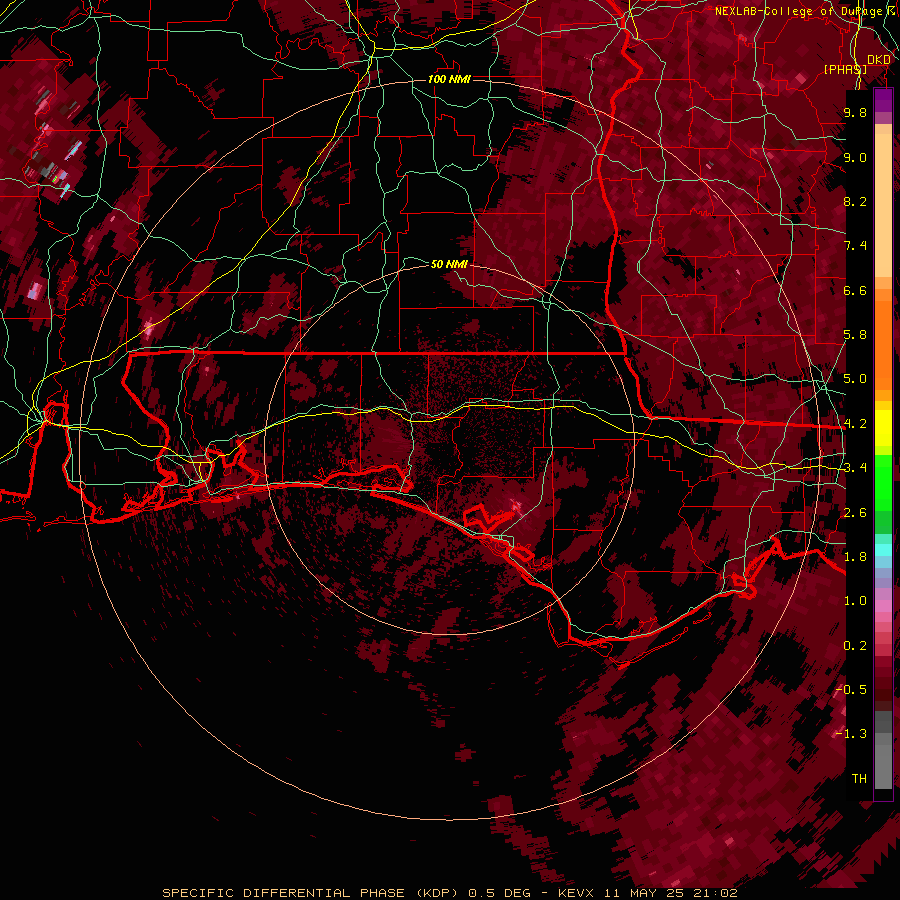The width and height of the screenshot is (900, 900).
Task: Select the 4.2 value on the color scale
Action: click(855, 424)
